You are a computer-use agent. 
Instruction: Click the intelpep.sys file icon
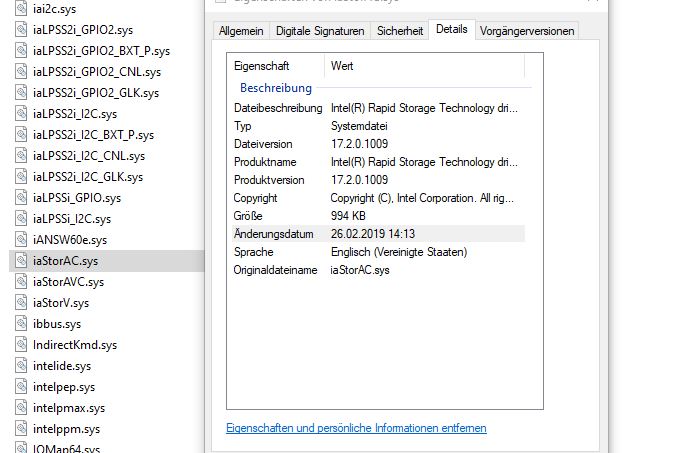21,387
